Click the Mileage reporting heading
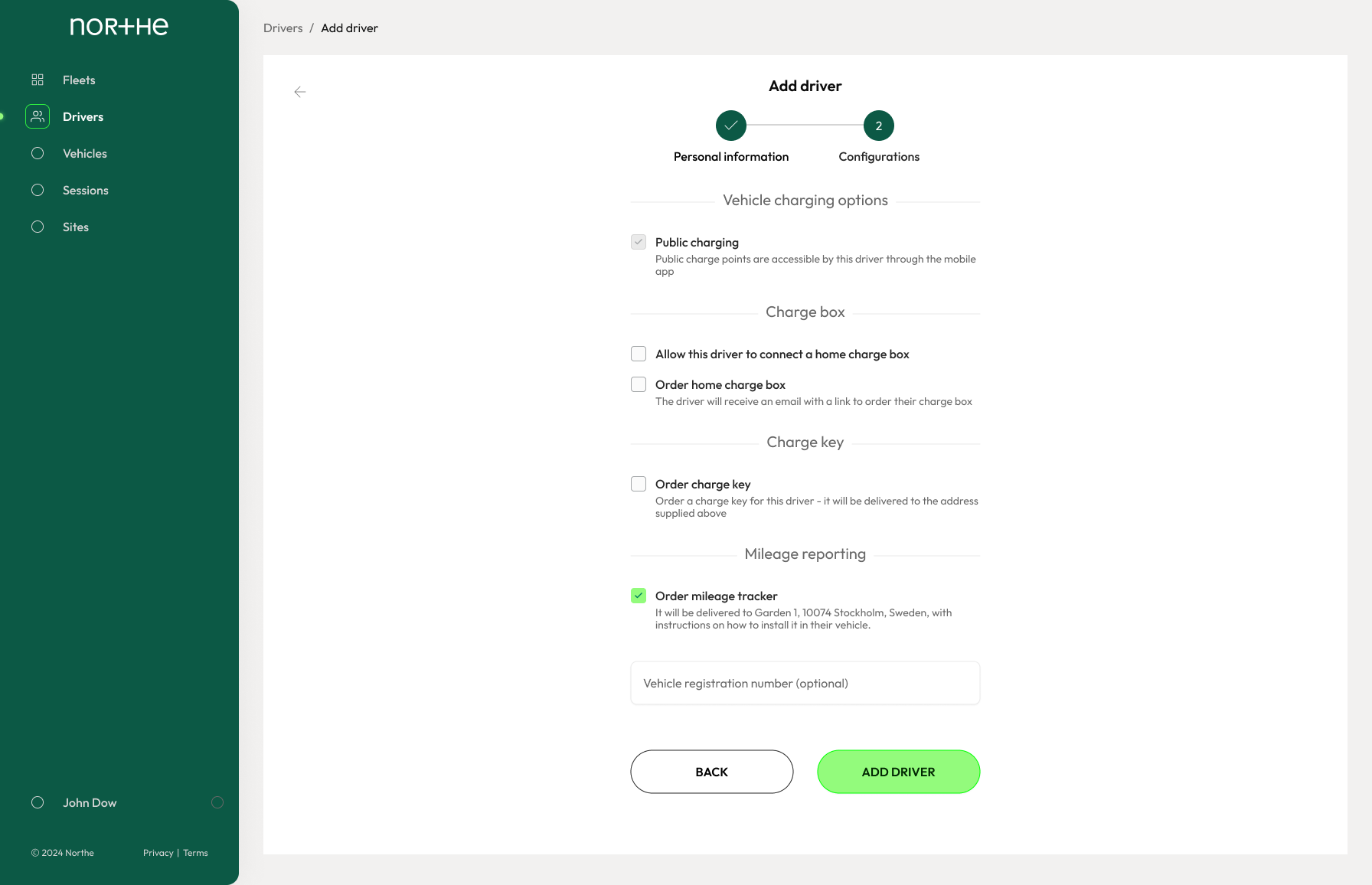The width and height of the screenshot is (1372, 885). click(x=805, y=554)
